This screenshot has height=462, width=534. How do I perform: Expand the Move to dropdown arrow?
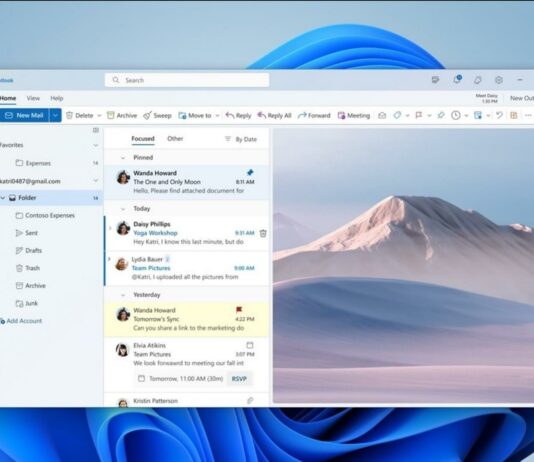[x=217, y=116]
